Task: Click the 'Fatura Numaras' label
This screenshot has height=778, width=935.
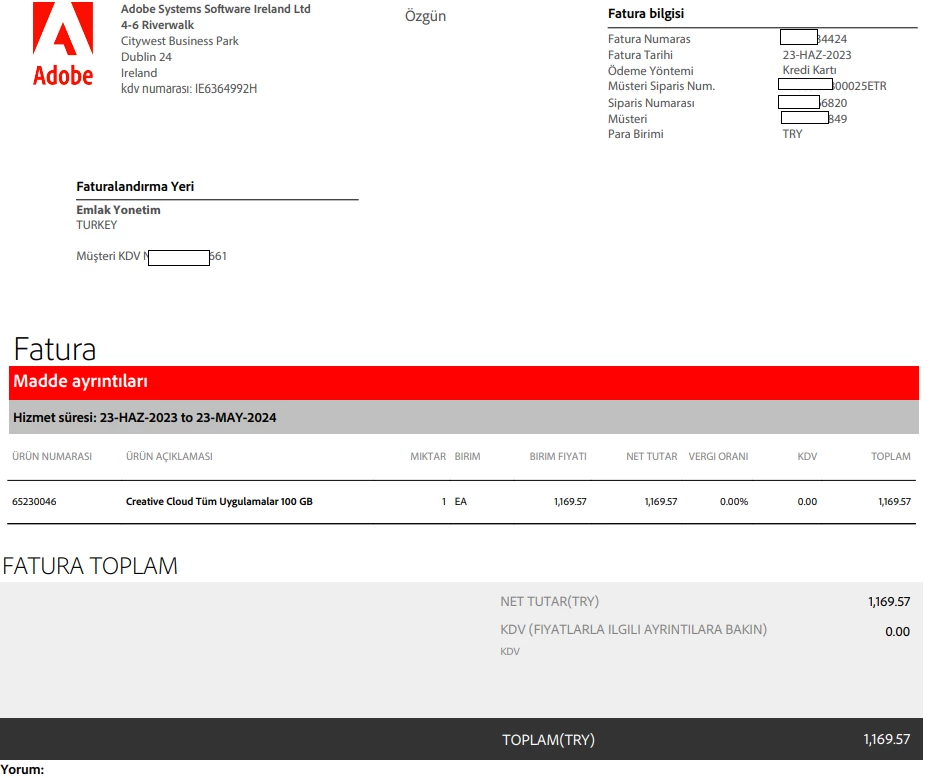Action: 649,39
